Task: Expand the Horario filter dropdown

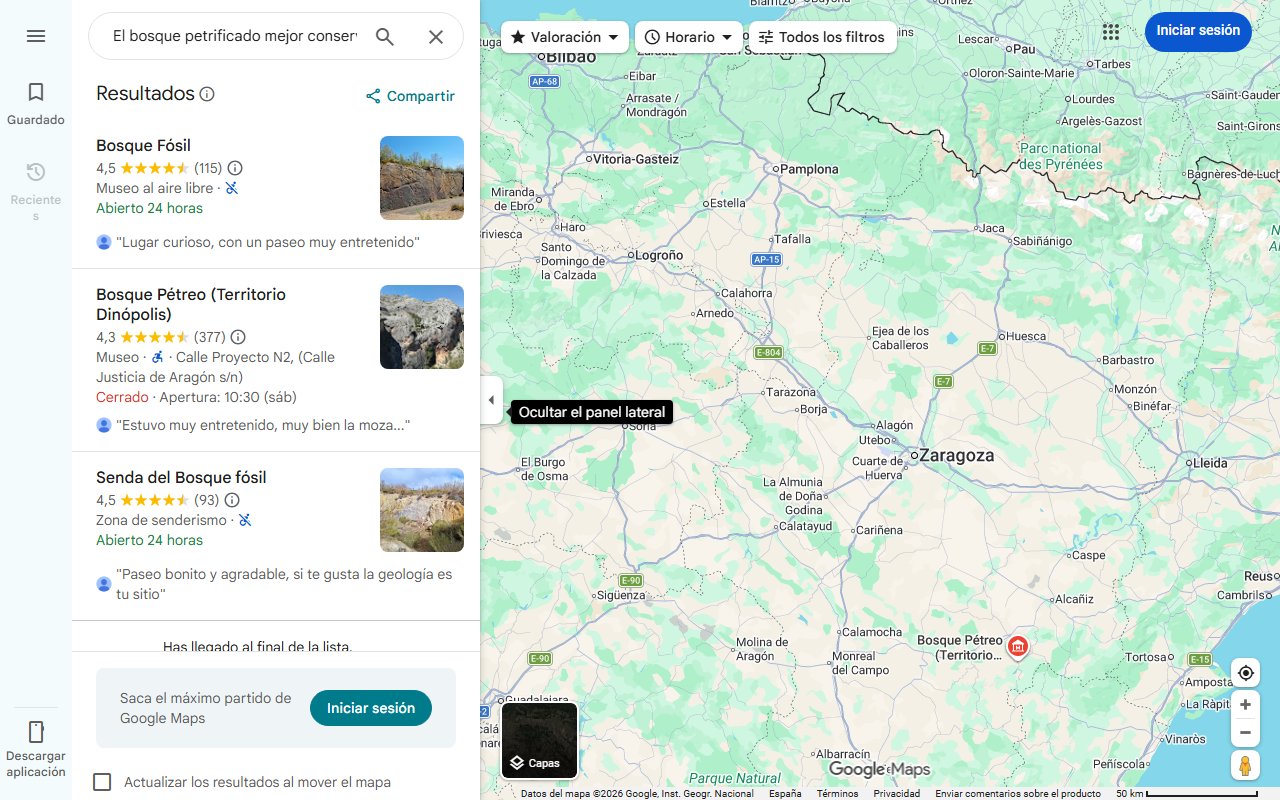Action: point(689,37)
